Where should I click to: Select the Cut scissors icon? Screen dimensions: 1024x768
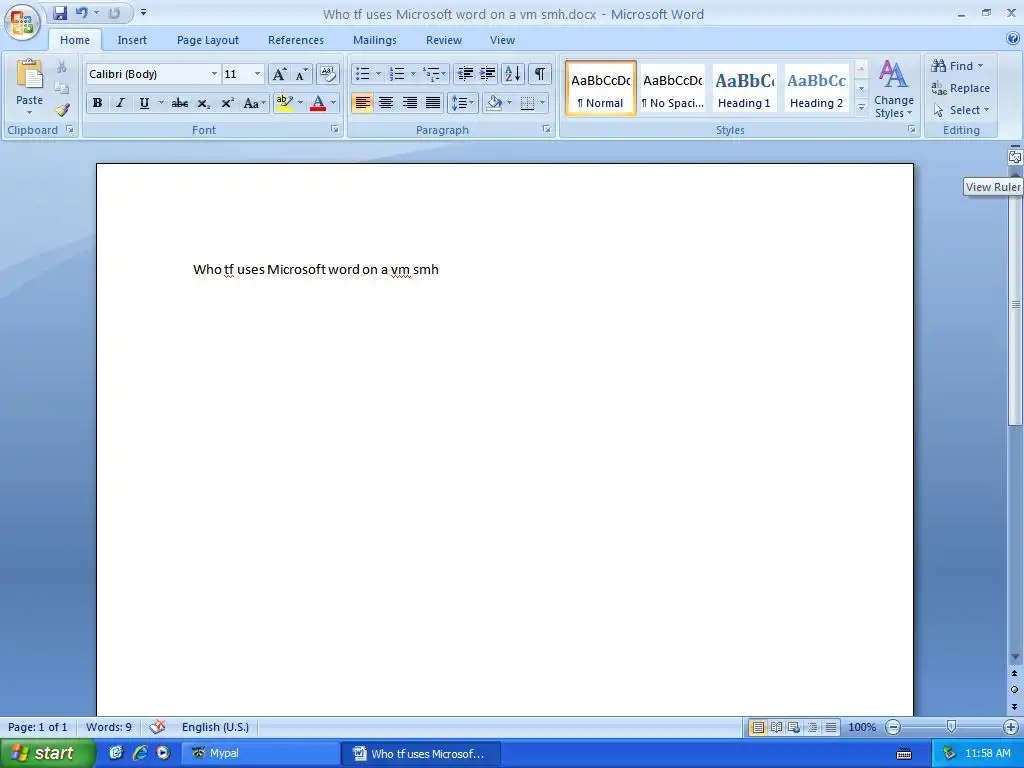pyautogui.click(x=61, y=67)
